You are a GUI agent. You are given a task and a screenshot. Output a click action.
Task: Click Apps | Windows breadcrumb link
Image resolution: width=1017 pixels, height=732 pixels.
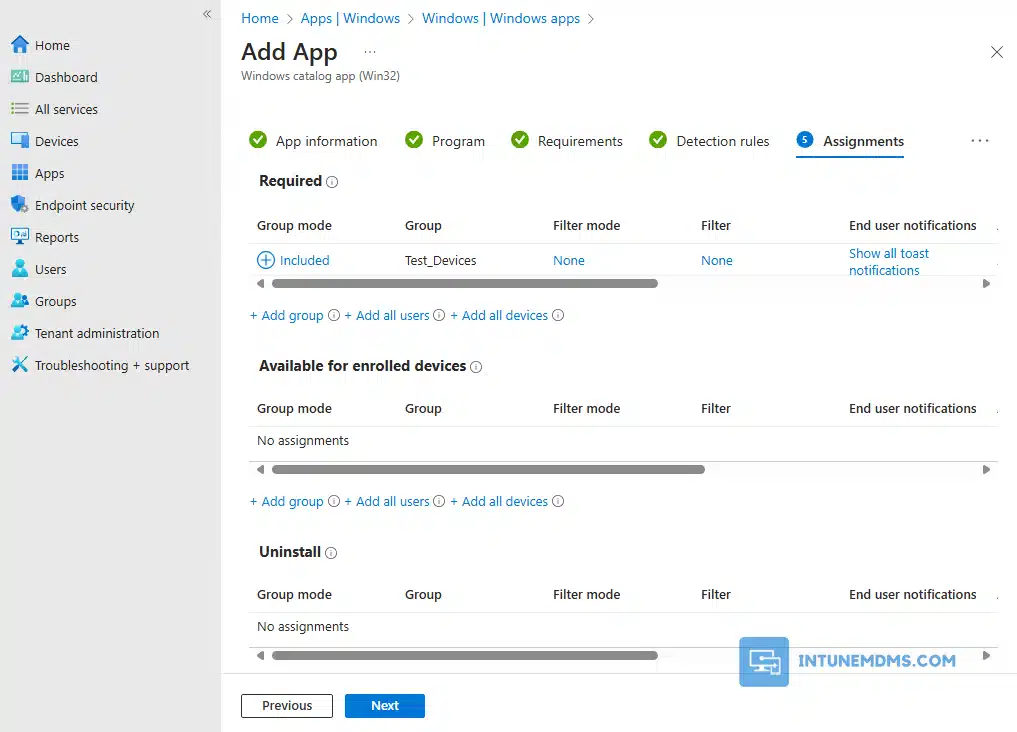pyautogui.click(x=350, y=18)
